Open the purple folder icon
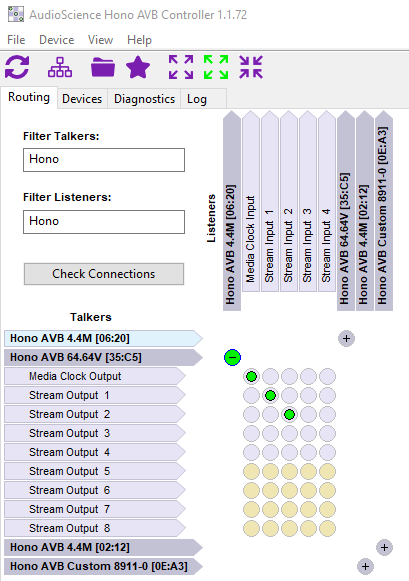This screenshot has height=581, width=409. pos(103,67)
